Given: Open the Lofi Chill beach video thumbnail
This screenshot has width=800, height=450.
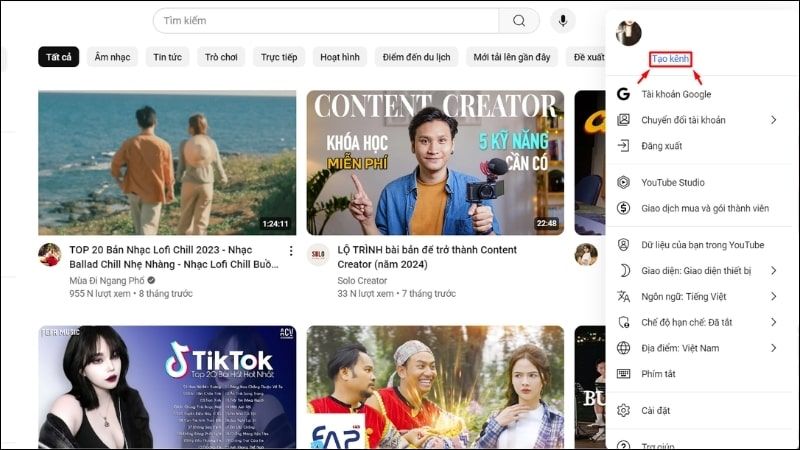Looking at the screenshot, I should click(x=167, y=163).
